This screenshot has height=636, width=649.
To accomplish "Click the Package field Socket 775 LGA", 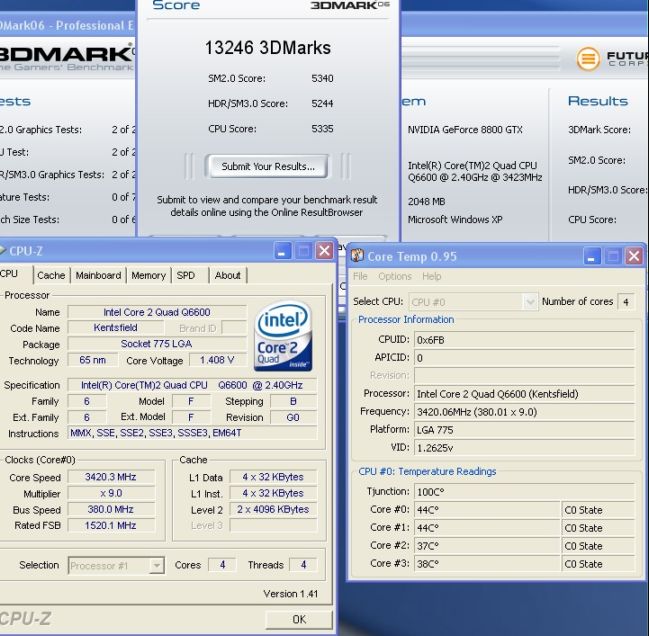I will [x=157, y=344].
